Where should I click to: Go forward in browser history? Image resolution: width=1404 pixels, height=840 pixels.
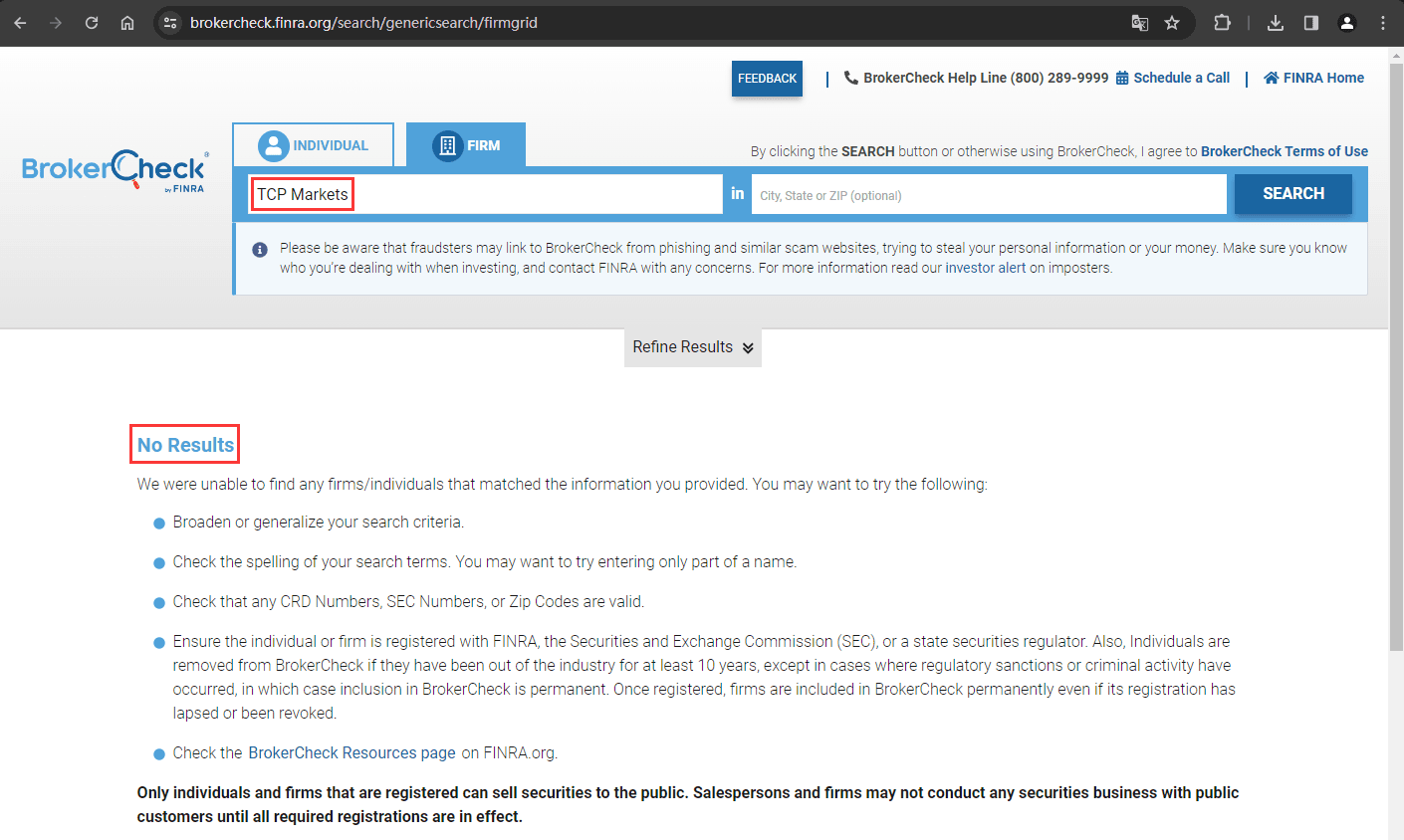point(56,23)
